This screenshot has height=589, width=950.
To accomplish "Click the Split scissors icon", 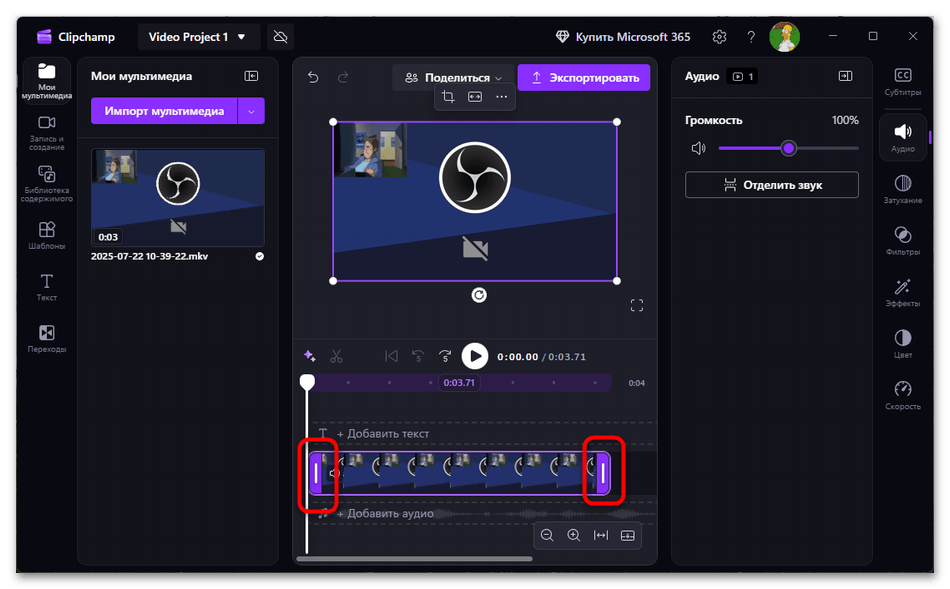I will click(336, 356).
